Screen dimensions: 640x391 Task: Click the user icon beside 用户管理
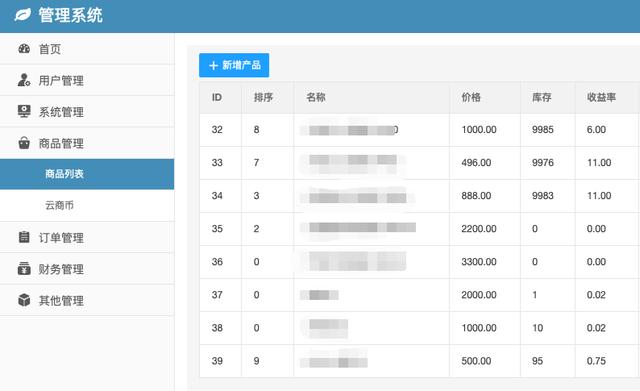[24, 80]
